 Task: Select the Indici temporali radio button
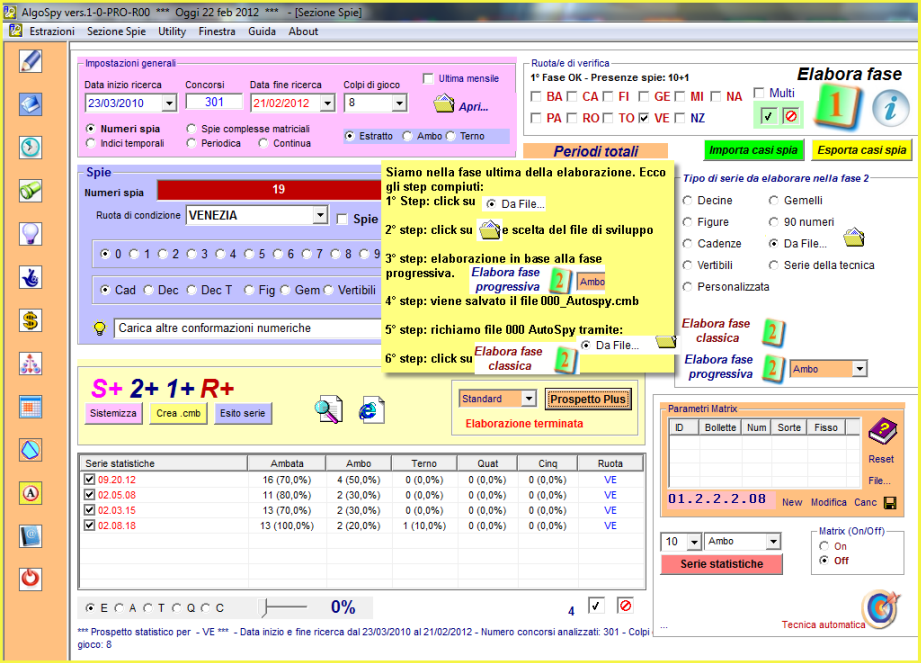click(90, 143)
